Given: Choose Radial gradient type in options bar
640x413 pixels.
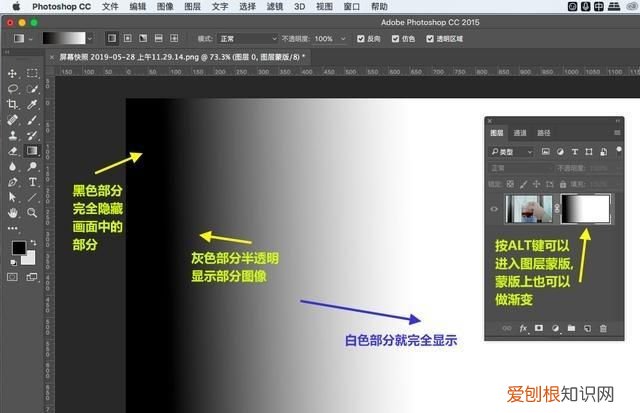Looking at the screenshot, I should tap(127, 38).
